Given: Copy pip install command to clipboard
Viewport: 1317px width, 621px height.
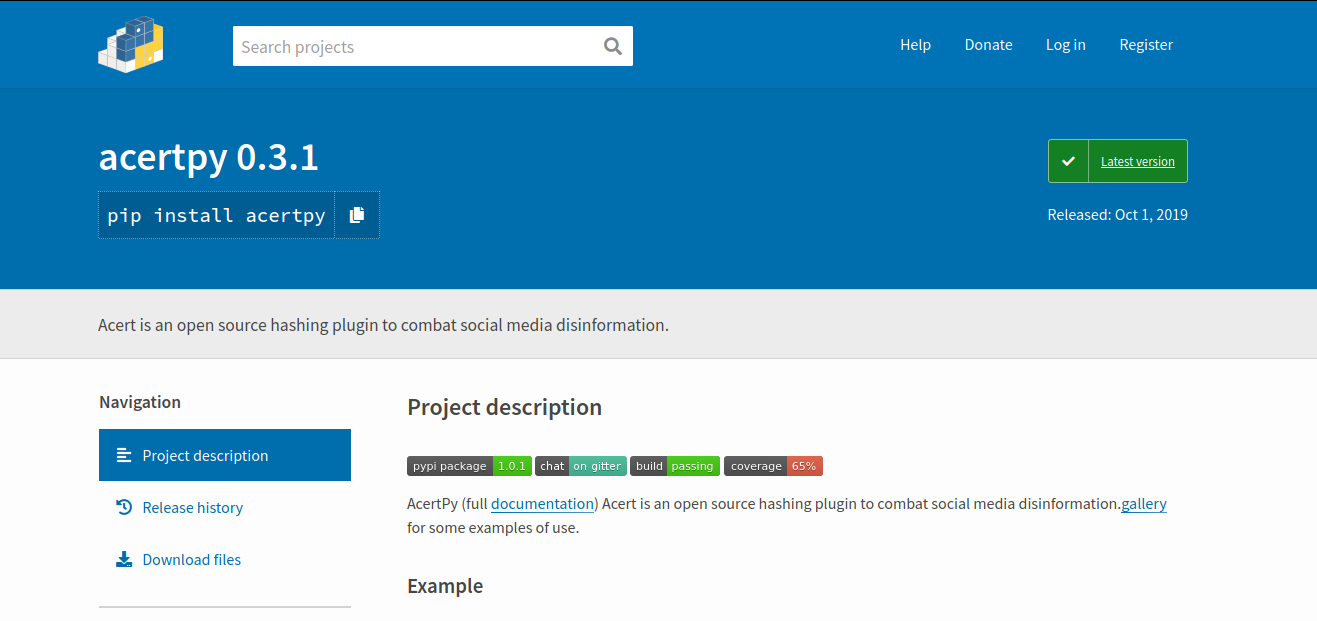Looking at the screenshot, I should pyautogui.click(x=357, y=215).
